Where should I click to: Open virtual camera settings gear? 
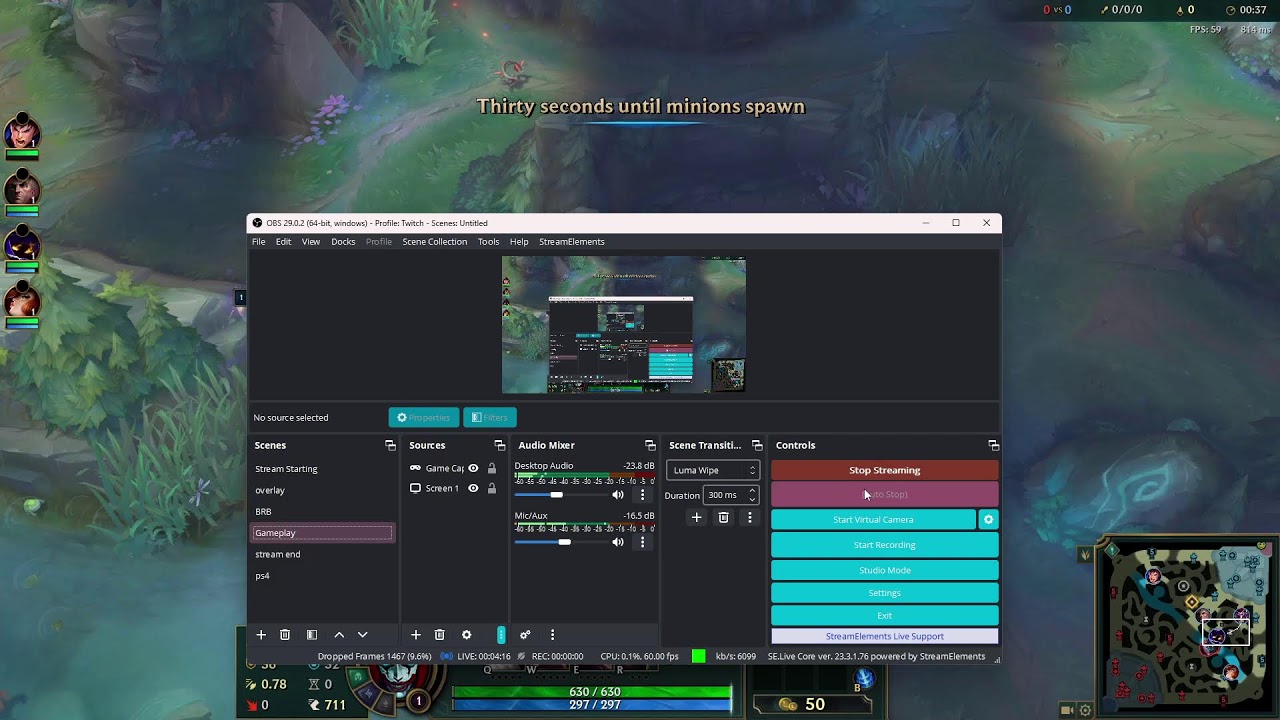pyautogui.click(x=988, y=520)
